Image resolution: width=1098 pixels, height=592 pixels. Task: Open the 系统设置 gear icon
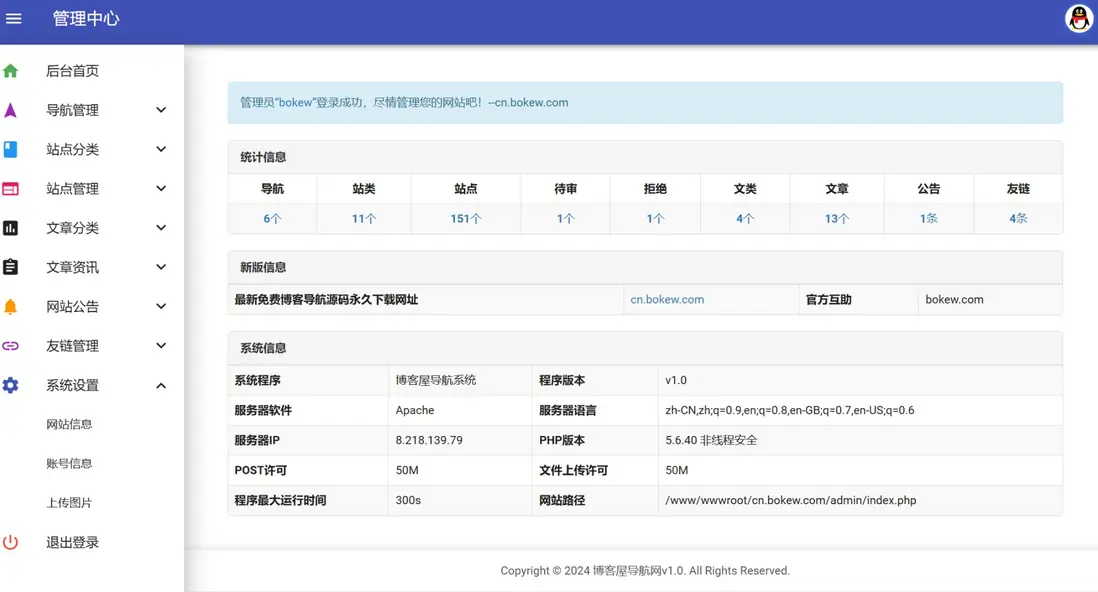coord(9,385)
